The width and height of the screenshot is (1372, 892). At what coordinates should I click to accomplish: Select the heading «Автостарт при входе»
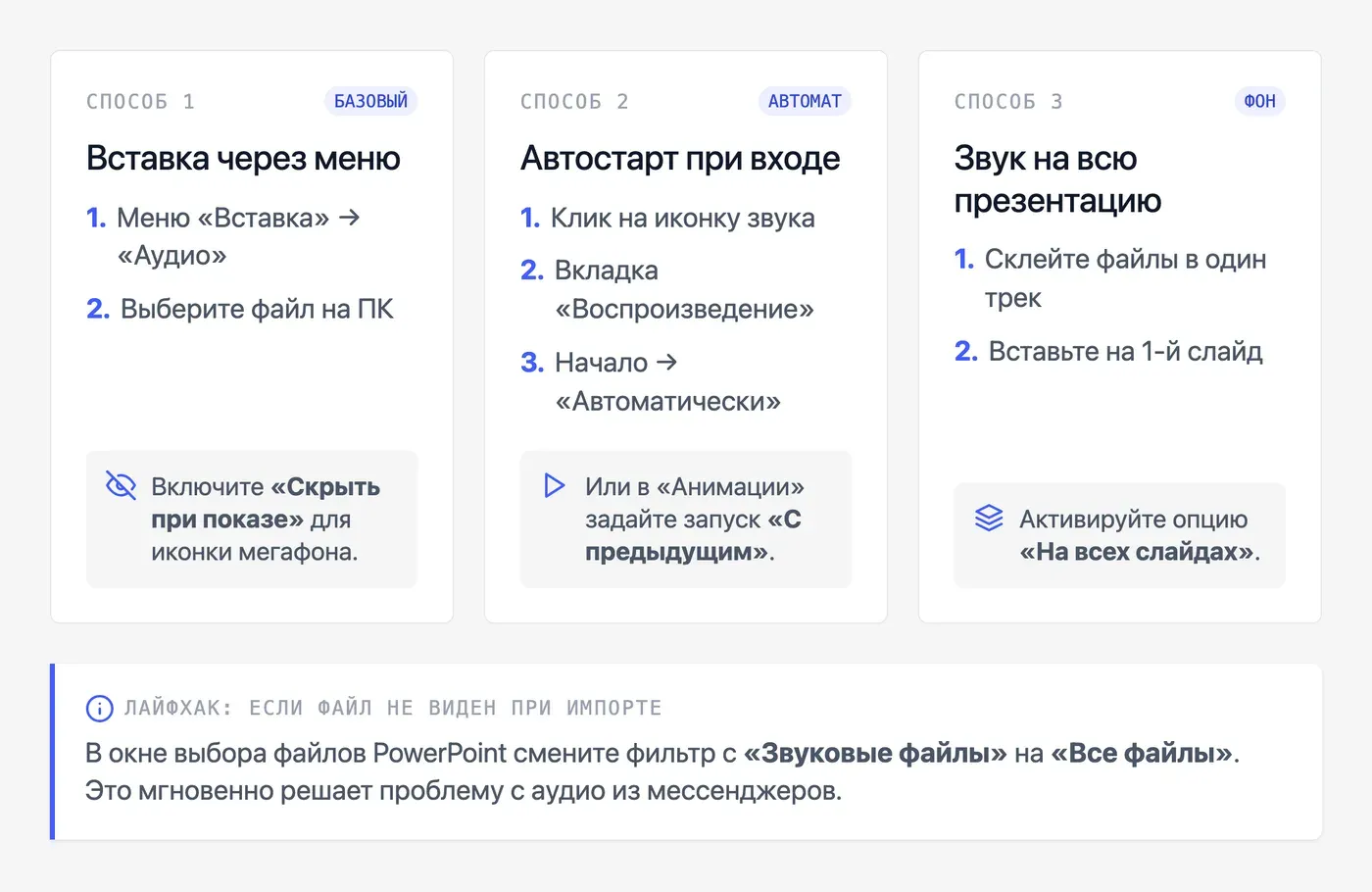(x=680, y=158)
